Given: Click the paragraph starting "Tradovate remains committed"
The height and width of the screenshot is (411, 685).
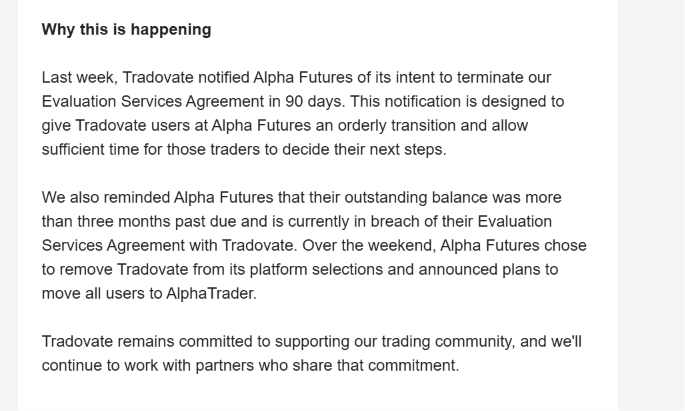Looking at the screenshot, I should tap(311, 353).
